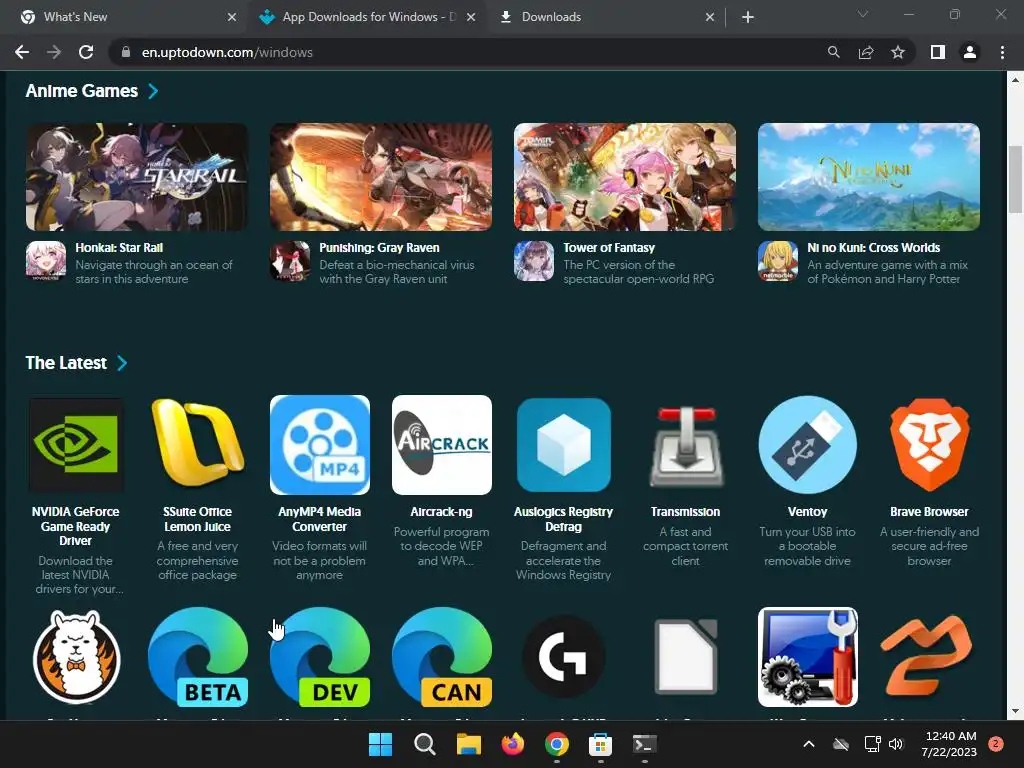Image resolution: width=1024 pixels, height=768 pixels.
Task: Select App Downloads for Windows tab
Action: 367,17
